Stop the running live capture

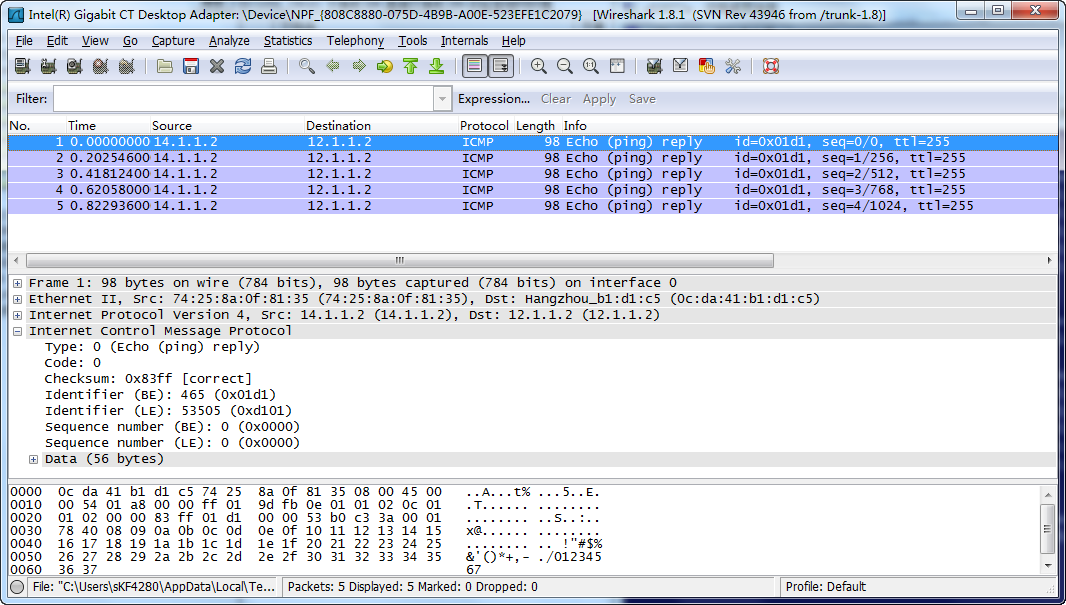101,66
